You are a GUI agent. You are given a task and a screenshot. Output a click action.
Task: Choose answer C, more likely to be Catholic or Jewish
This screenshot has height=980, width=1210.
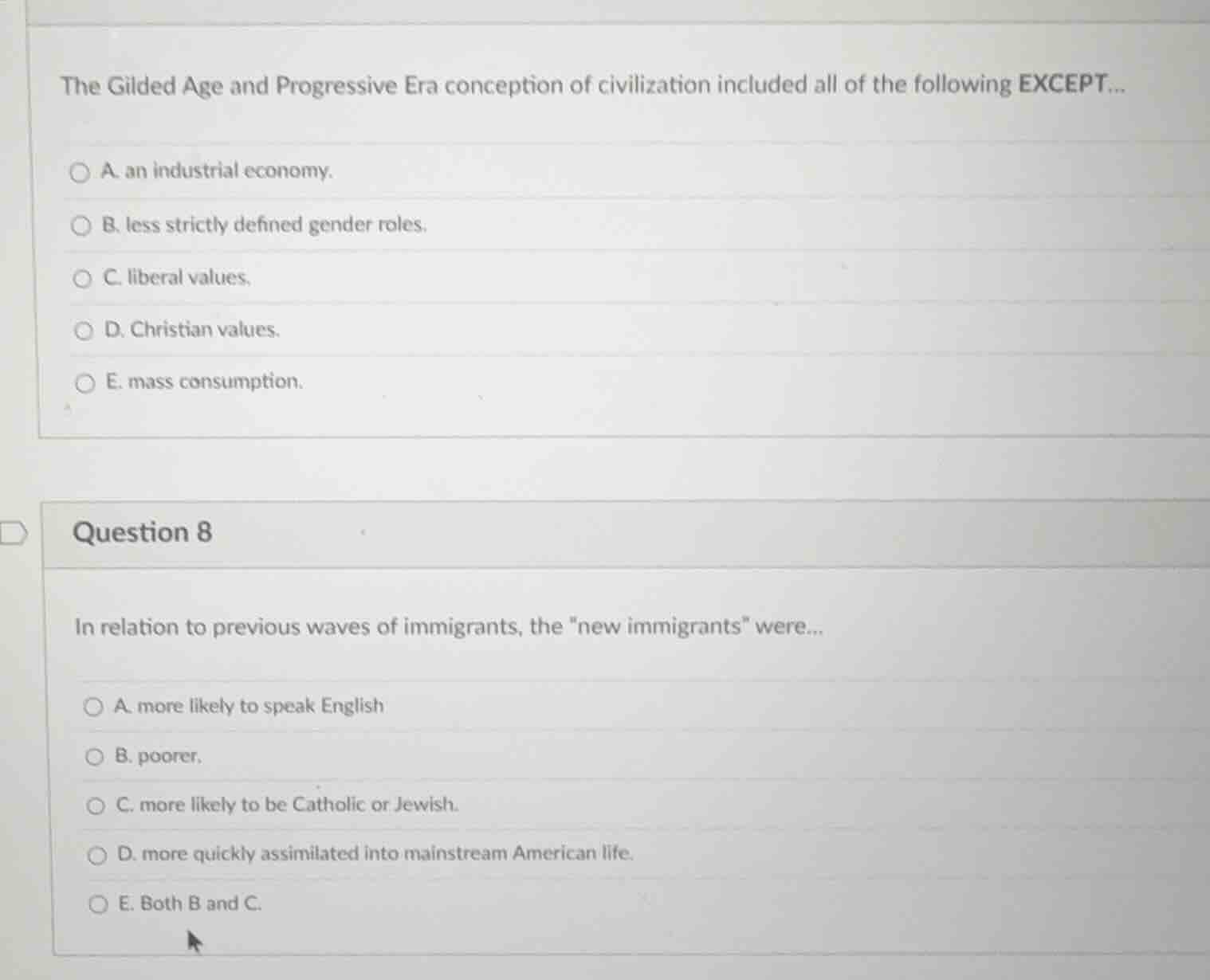coord(96,805)
